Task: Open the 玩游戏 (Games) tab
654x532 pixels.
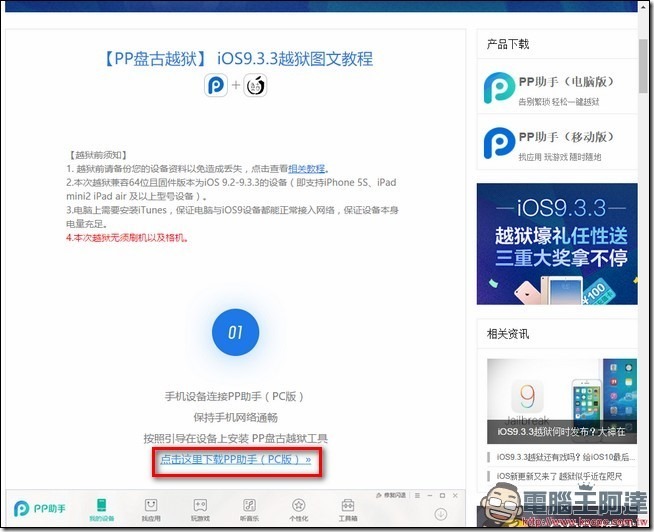Action: [x=200, y=510]
